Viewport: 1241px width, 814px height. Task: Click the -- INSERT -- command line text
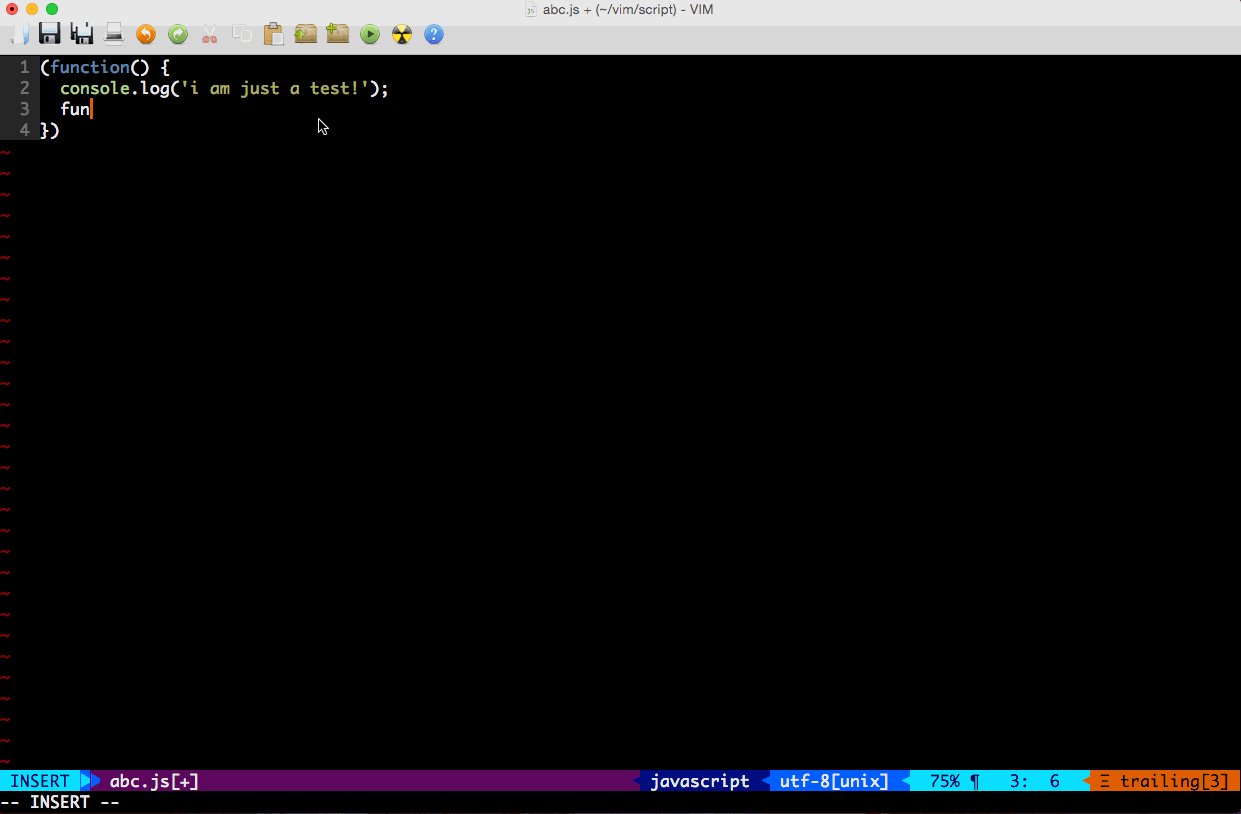[x=60, y=802]
